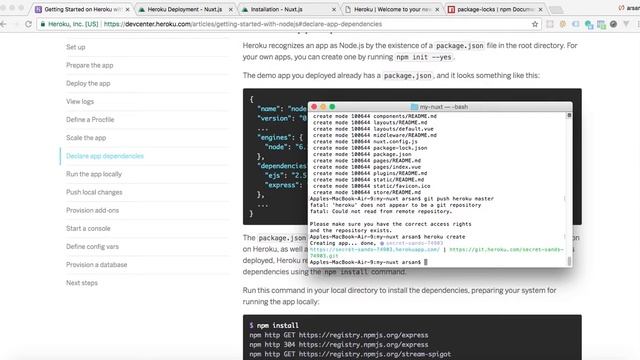
Task: Open the Set up sidebar section
Action: pos(76,47)
